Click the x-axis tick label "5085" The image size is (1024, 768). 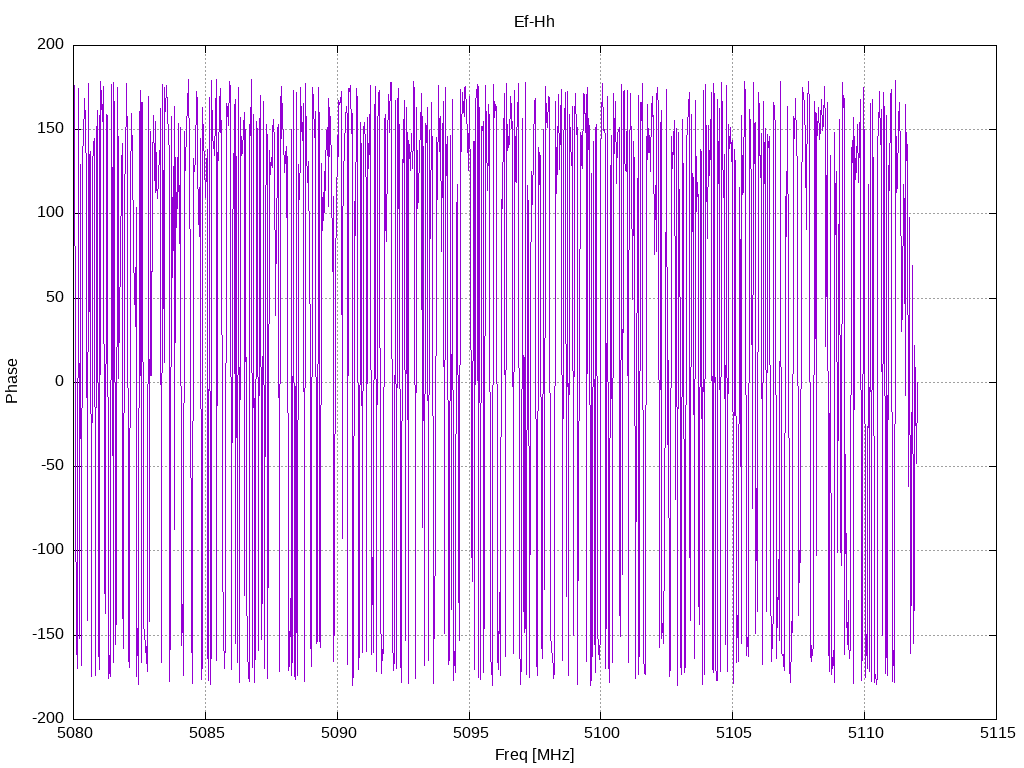point(207,733)
